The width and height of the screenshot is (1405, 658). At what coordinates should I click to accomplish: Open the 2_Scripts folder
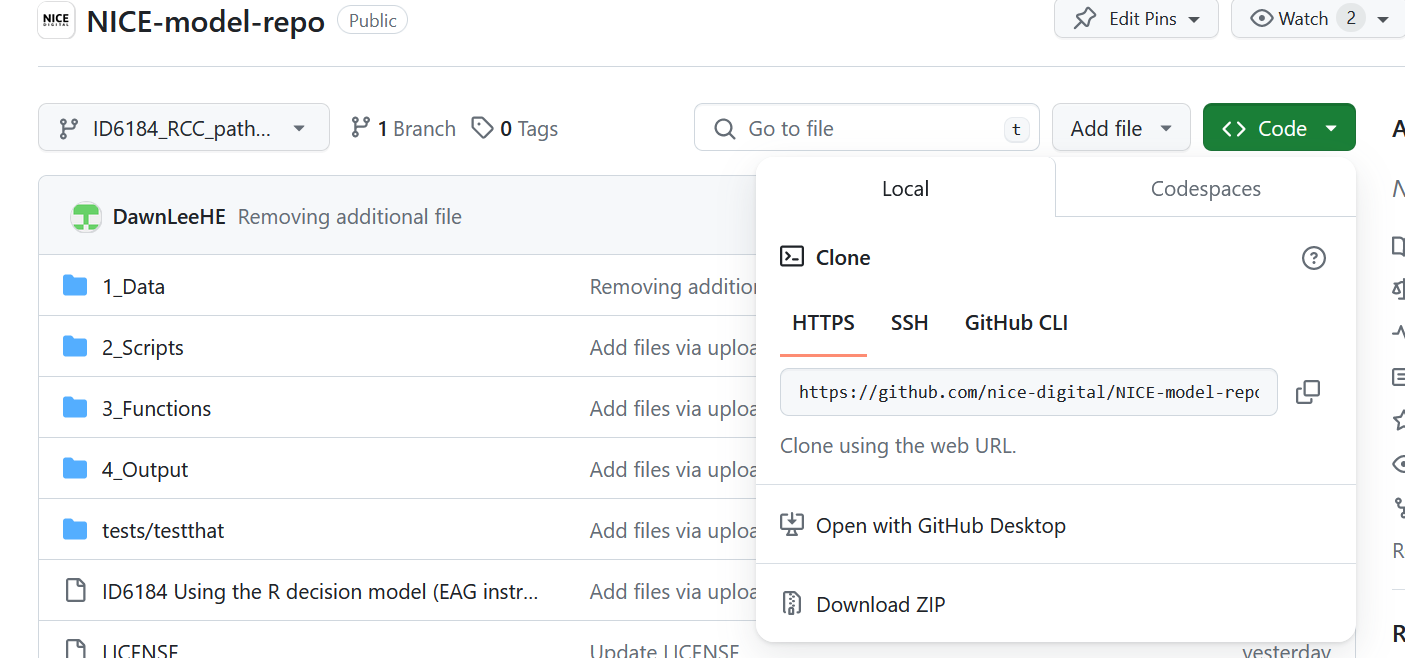pyautogui.click(x=143, y=348)
